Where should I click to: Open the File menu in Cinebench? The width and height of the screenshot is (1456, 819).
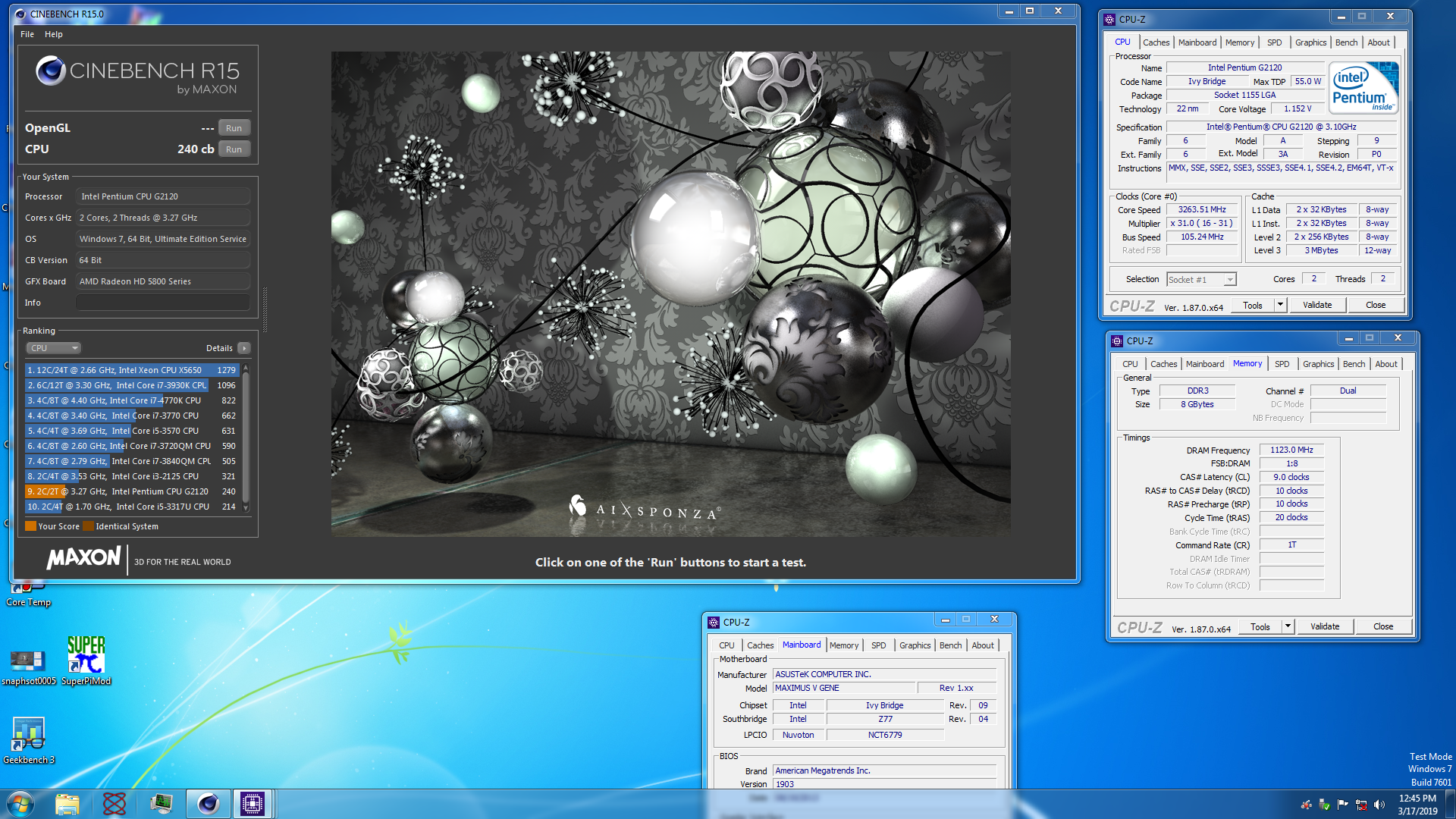click(27, 34)
